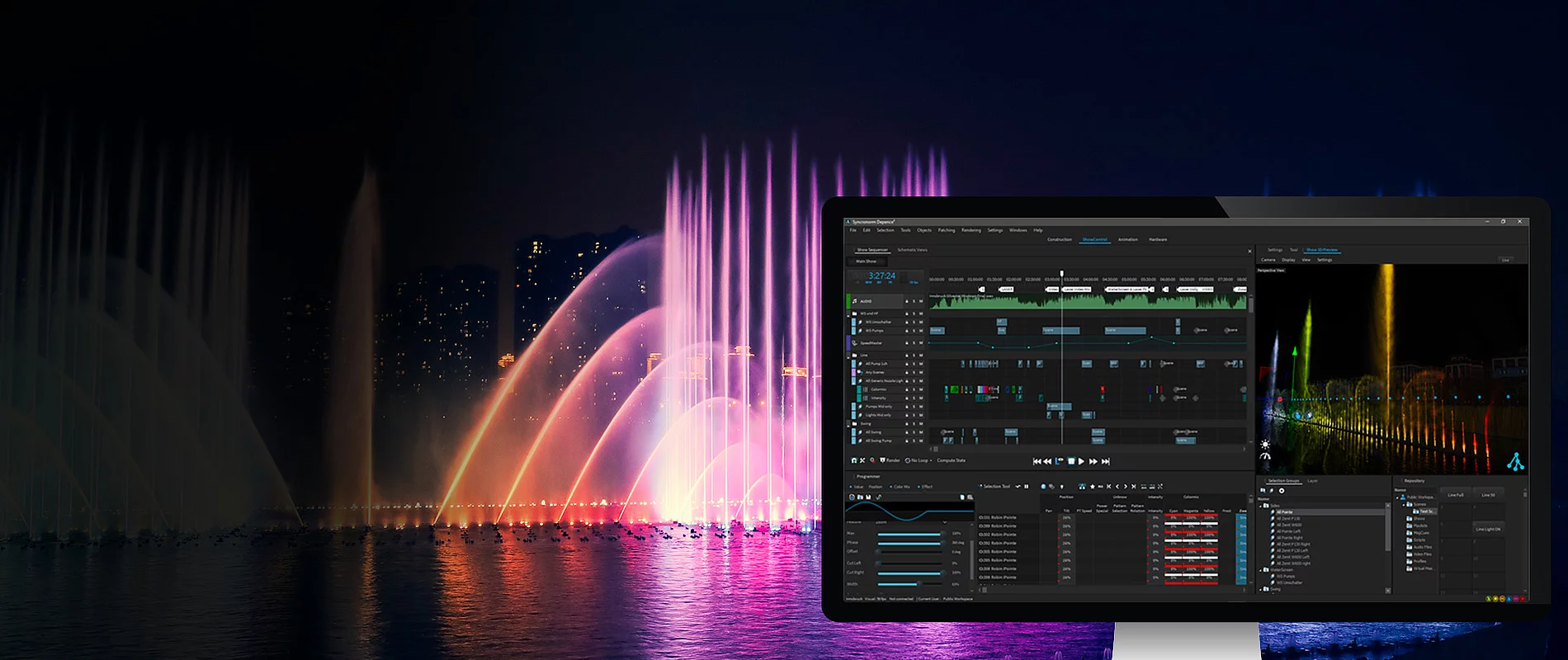1568x660 pixels.
Task: Mute the AUDIO track
Action: tap(921, 301)
